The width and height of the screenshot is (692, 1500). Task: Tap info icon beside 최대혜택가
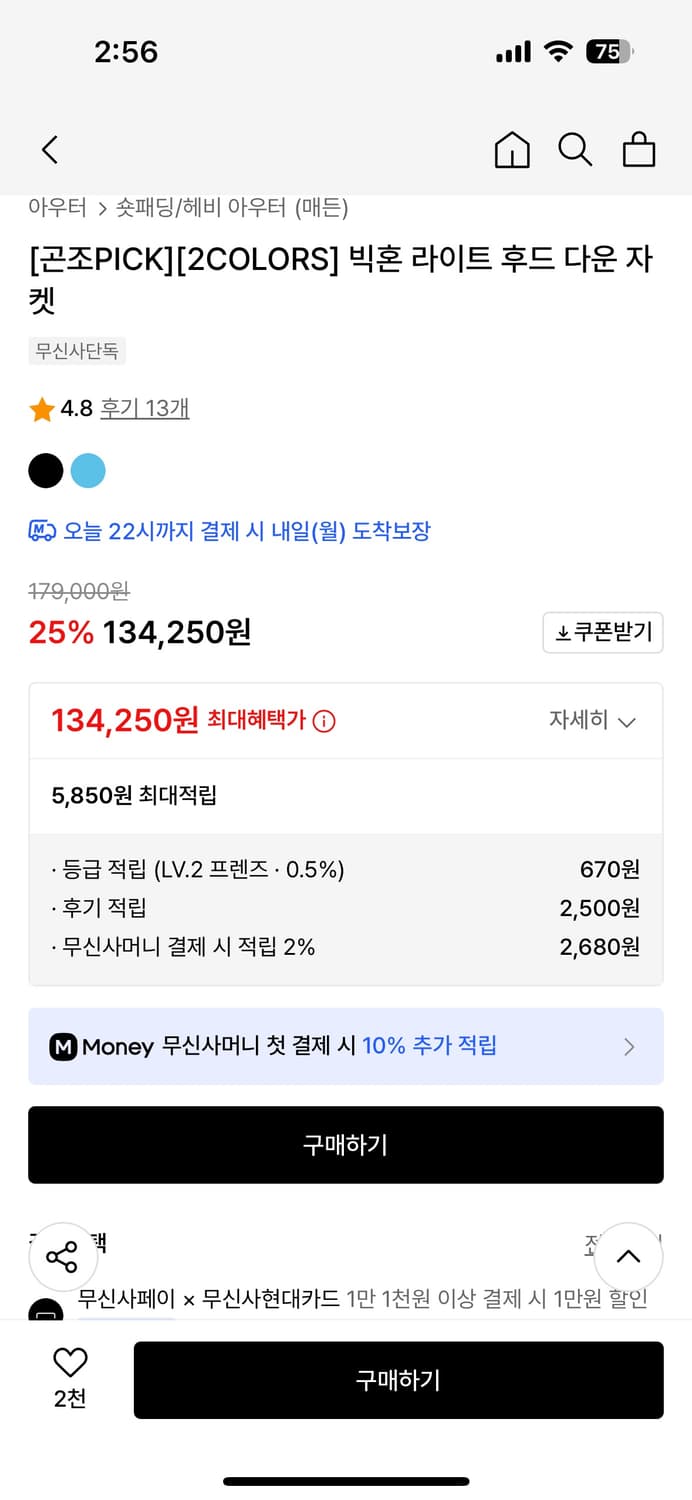point(324,721)
